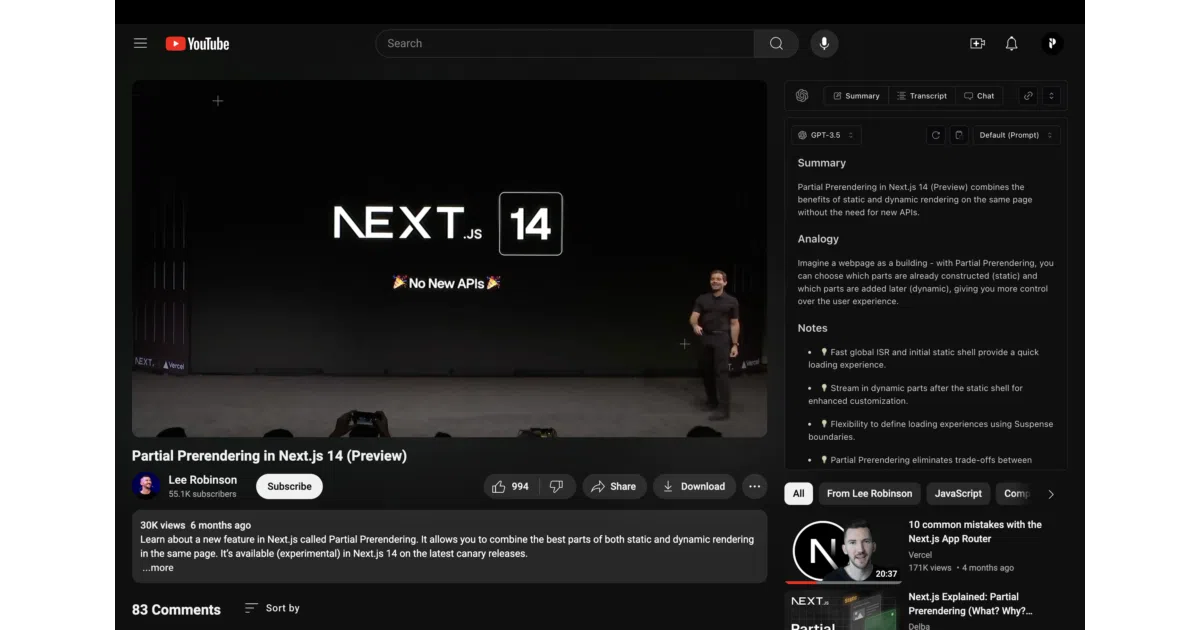Open the Lee Robinson channel name link

coord(203,480)
